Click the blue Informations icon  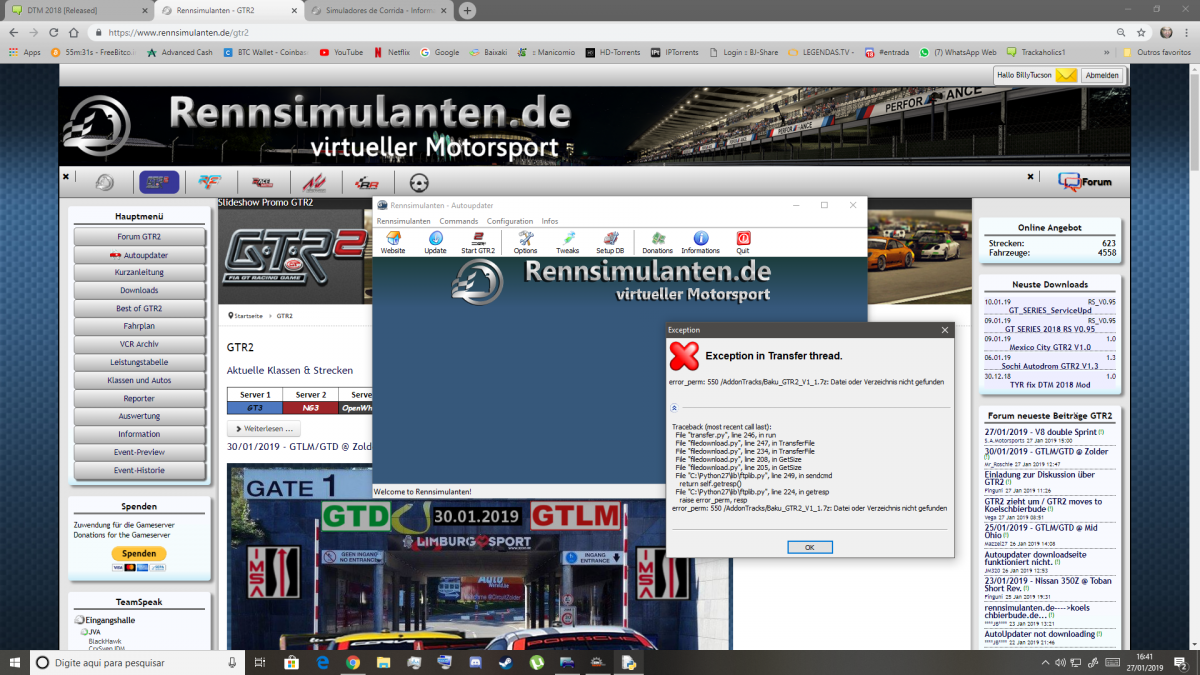[700, 242]
